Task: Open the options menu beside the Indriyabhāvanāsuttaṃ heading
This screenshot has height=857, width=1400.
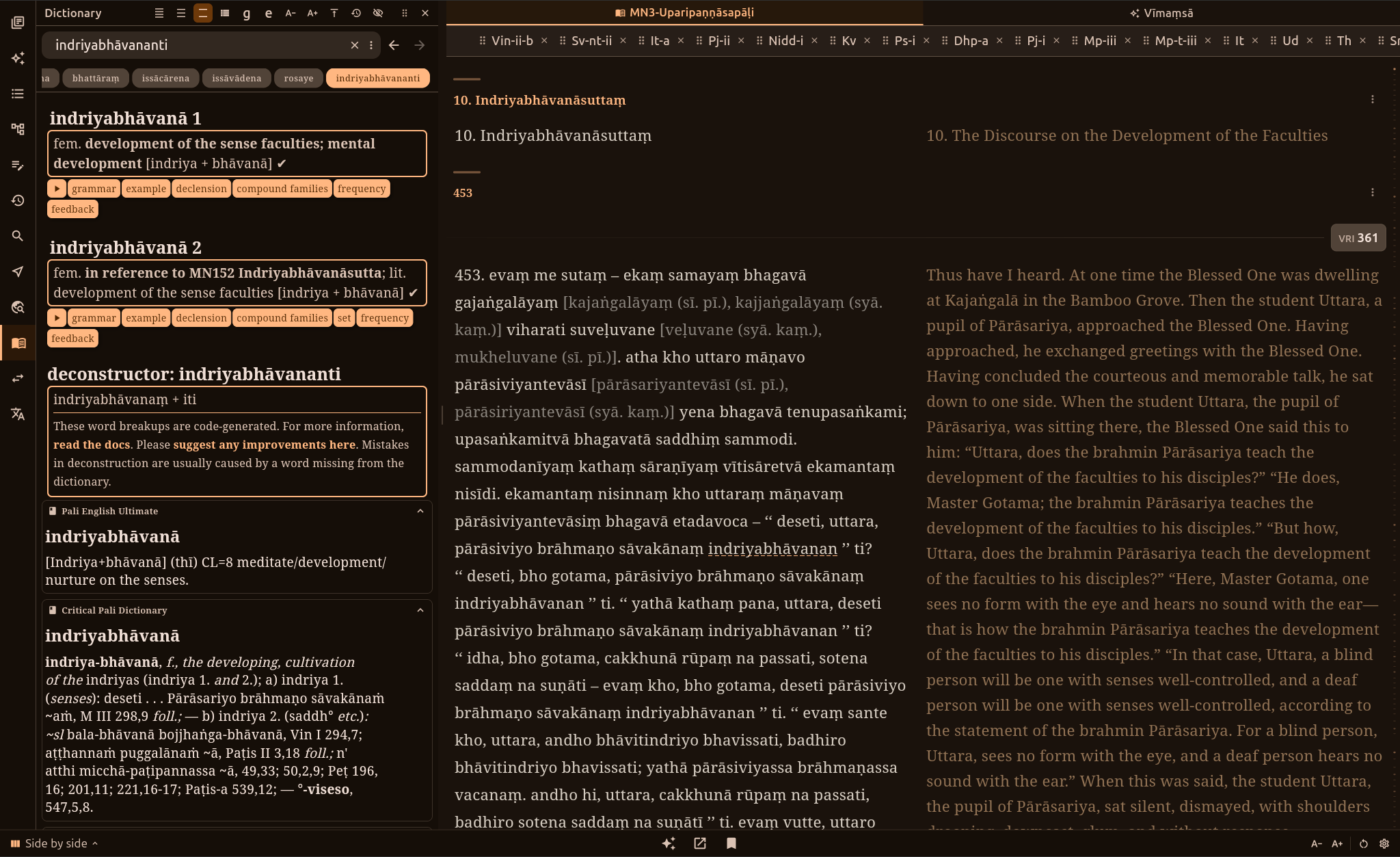Action: tap(1373, 100)
